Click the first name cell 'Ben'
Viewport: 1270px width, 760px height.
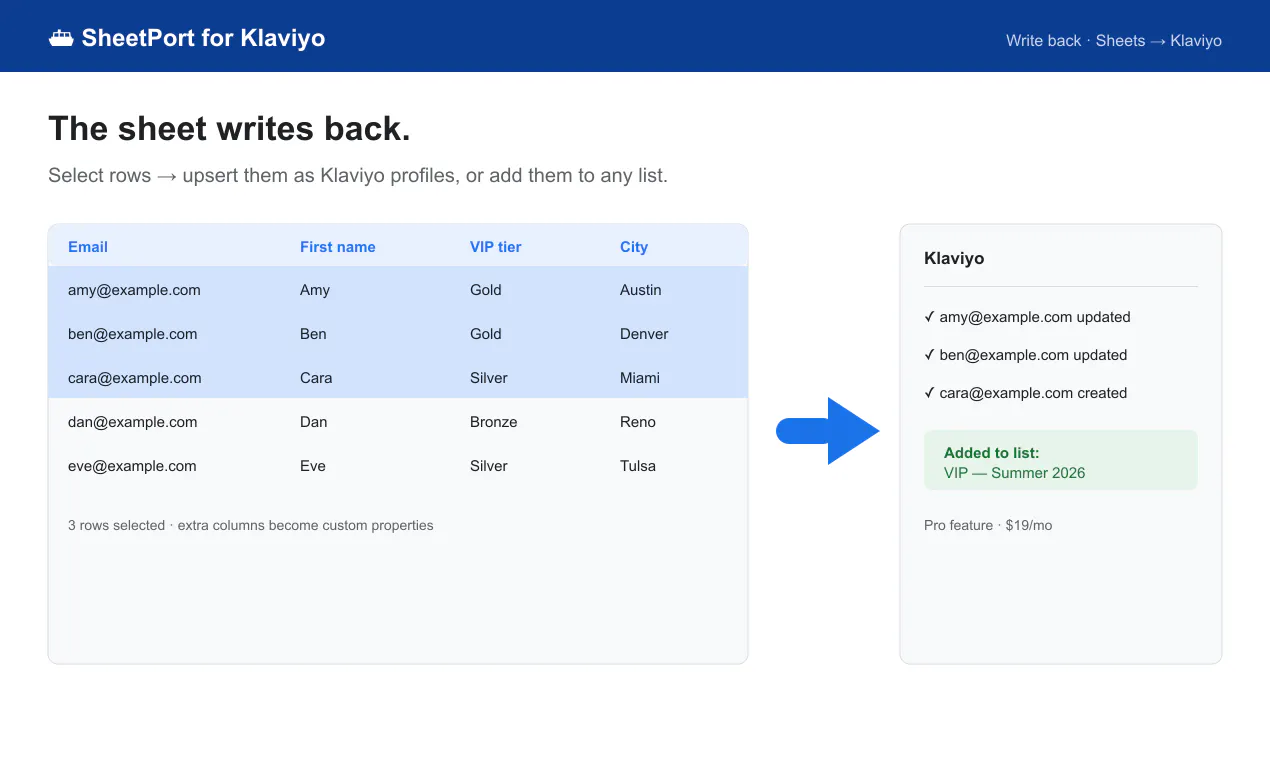pyautogui.click(x=313, y=334)
